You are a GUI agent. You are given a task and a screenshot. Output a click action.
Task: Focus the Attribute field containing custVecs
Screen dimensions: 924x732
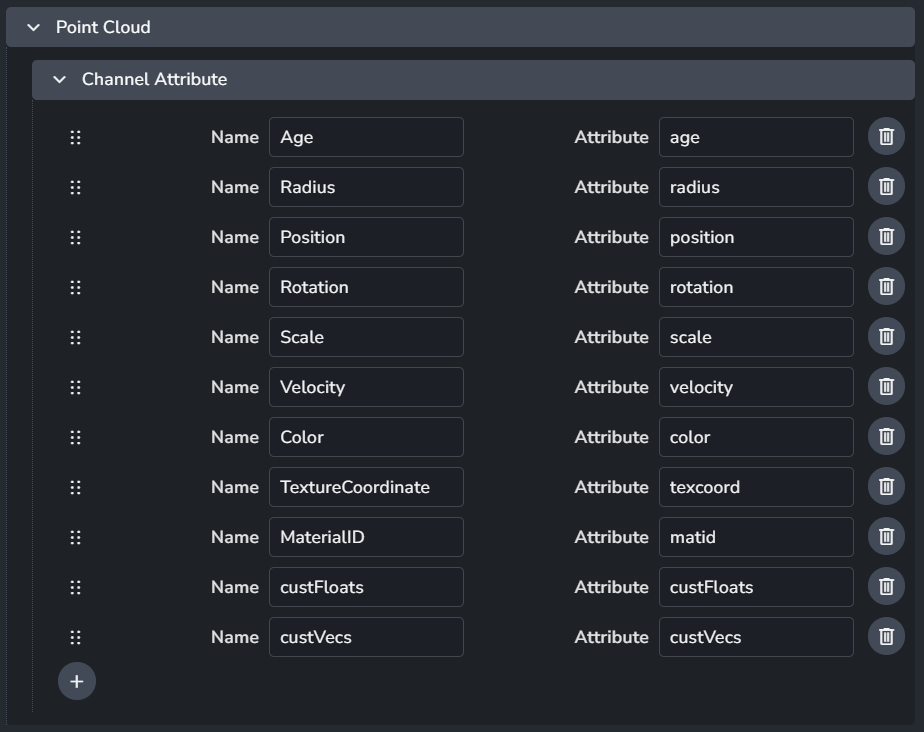click(756, 637)
